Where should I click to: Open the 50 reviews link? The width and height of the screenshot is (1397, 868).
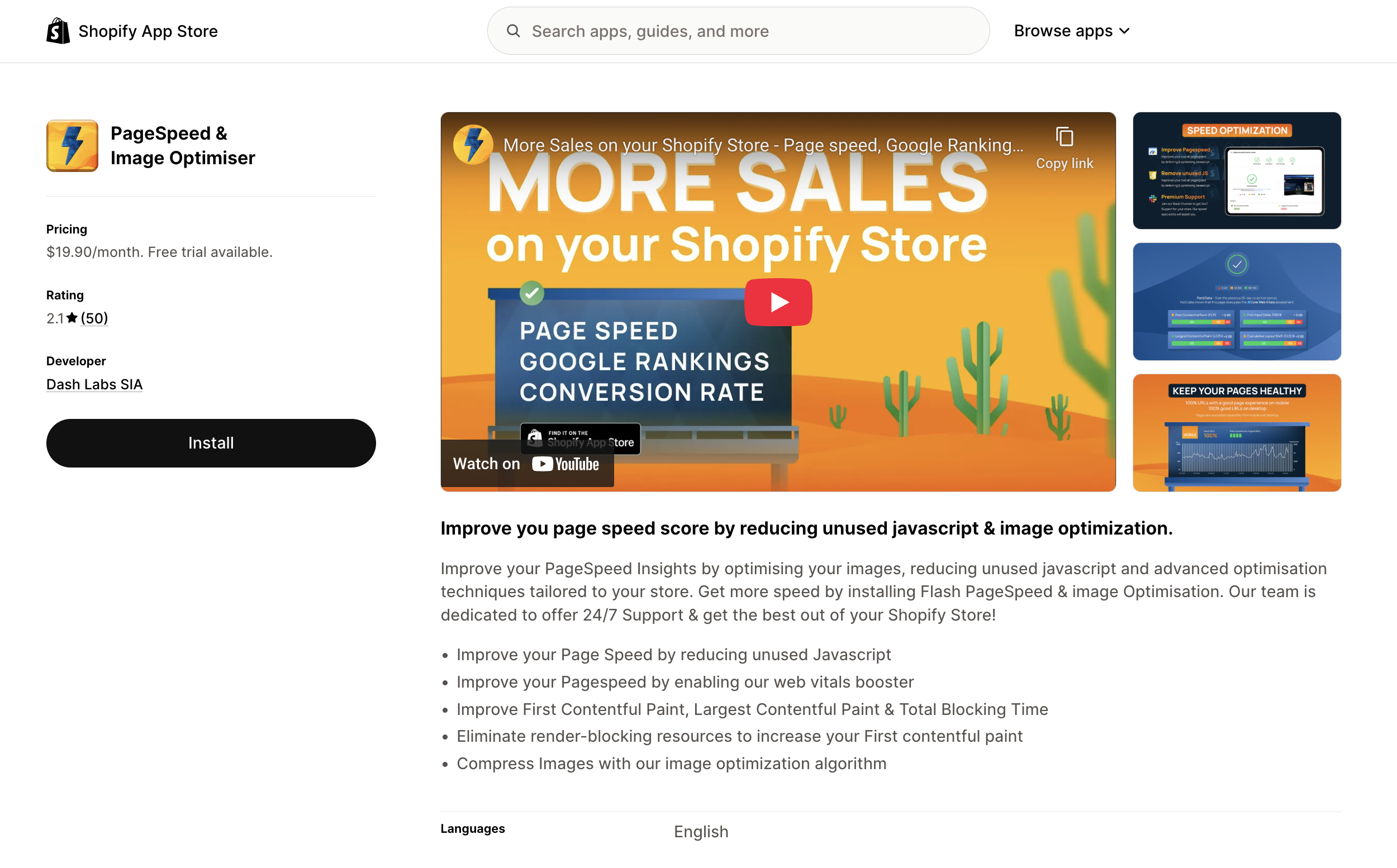point(94,318)
